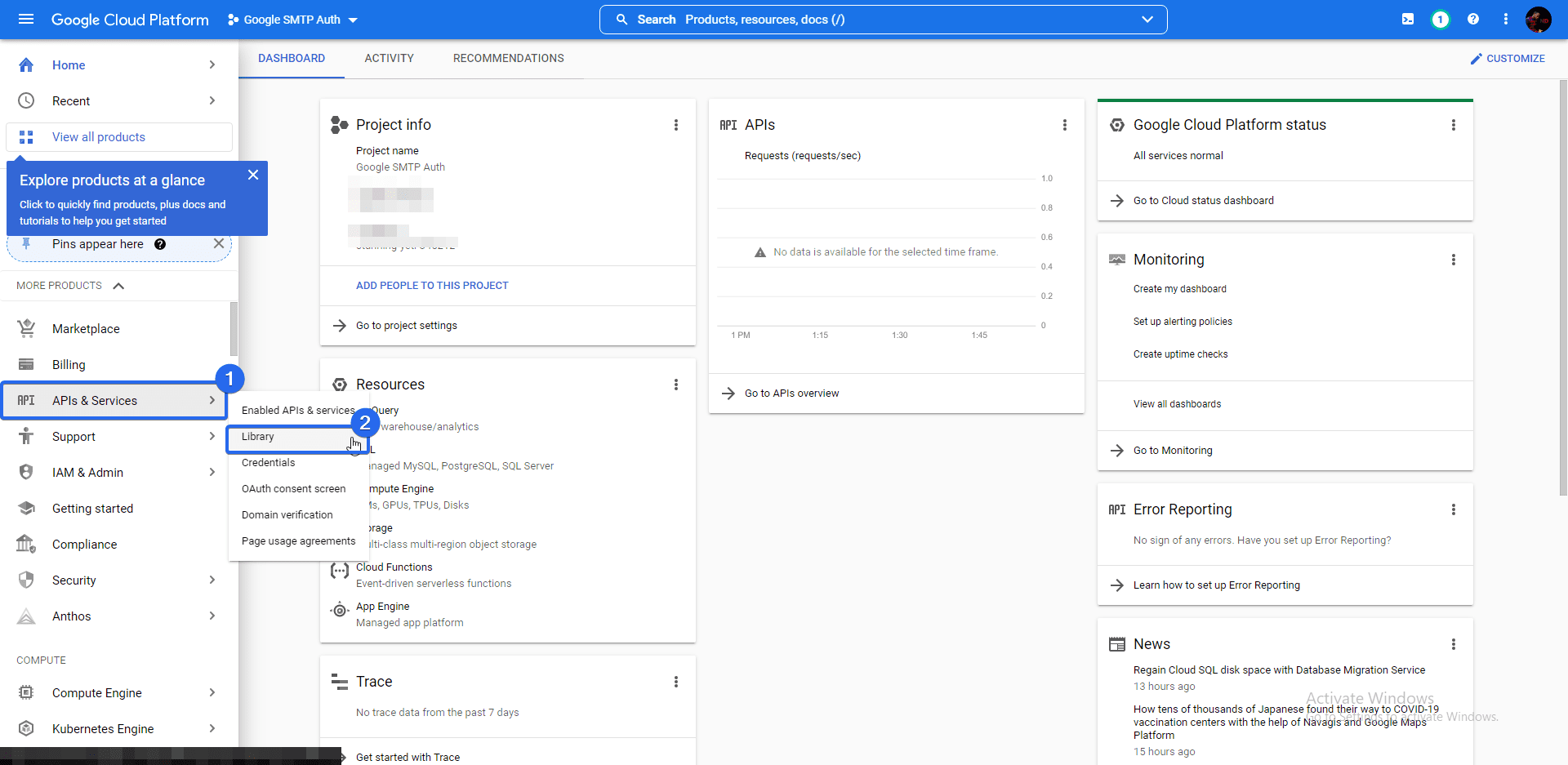Close the Explore products tooltip
1568x765 pixels.
(253, 175)
